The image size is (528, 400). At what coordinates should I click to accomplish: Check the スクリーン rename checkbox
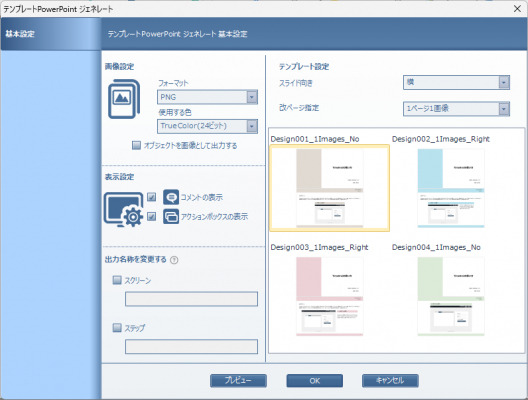click(117, 280)
